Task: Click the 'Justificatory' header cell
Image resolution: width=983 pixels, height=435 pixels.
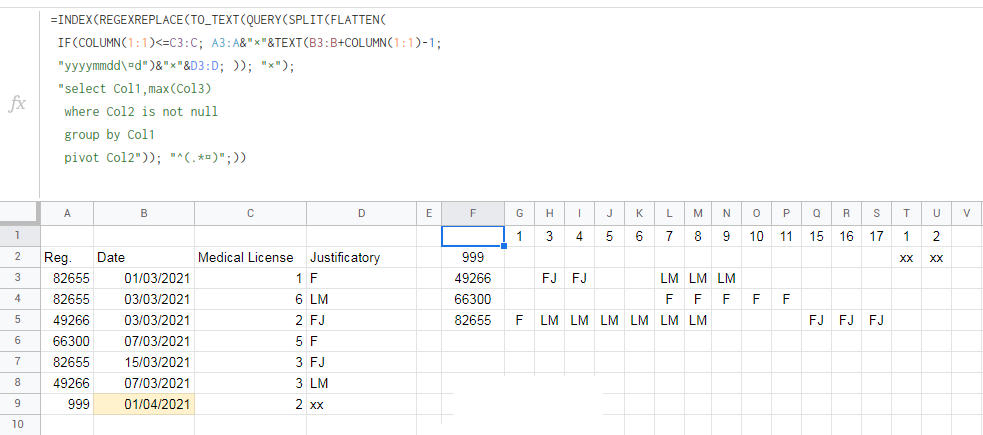Action: (x=362, y=258)
